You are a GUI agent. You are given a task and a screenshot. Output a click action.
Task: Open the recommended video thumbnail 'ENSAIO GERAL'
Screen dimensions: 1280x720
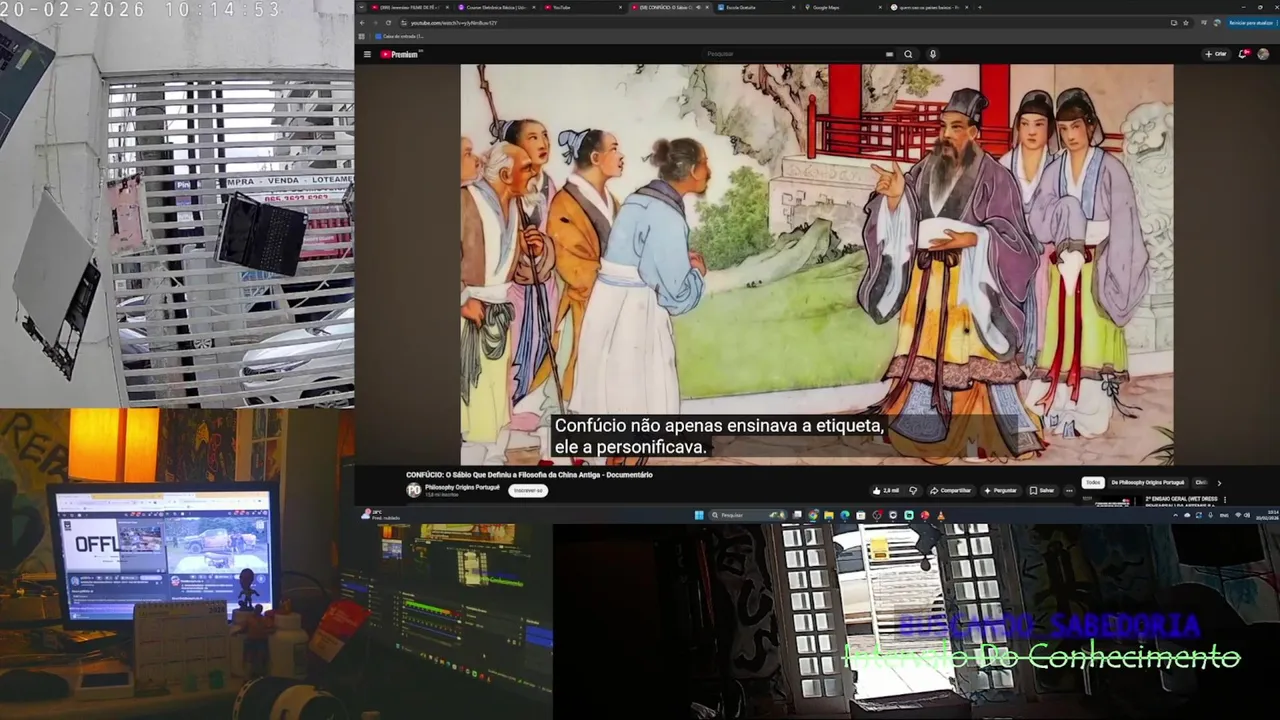(x=1113, y=502)
